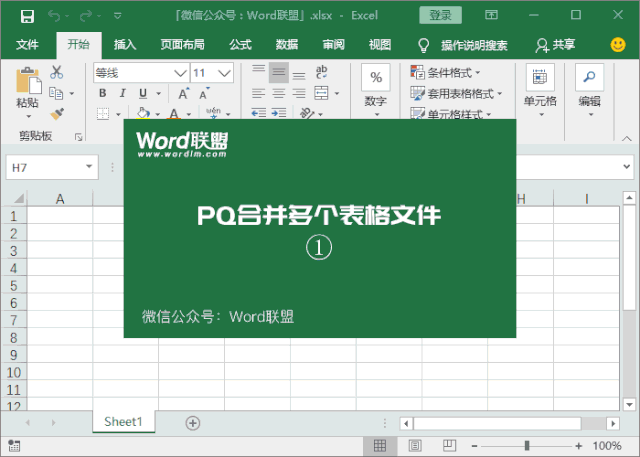The width and height of the screenshot is (640, 457).
Task: Switch to Page Break Preview icon
Action: [x=449, y=446]
